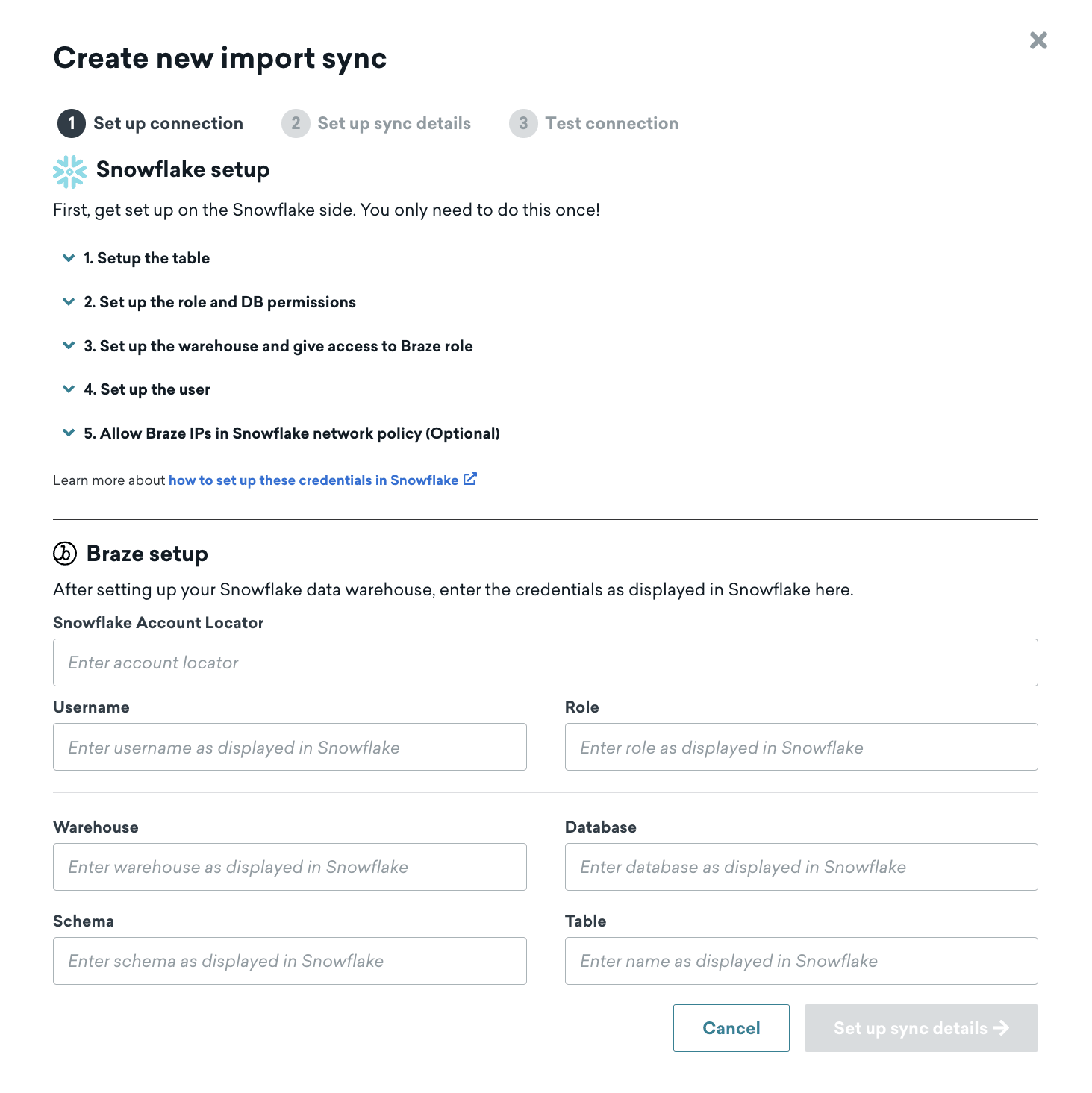Screen dimensions: 1092x1093
Task: Click the step 1 circle icon
Action: [72, 124]
